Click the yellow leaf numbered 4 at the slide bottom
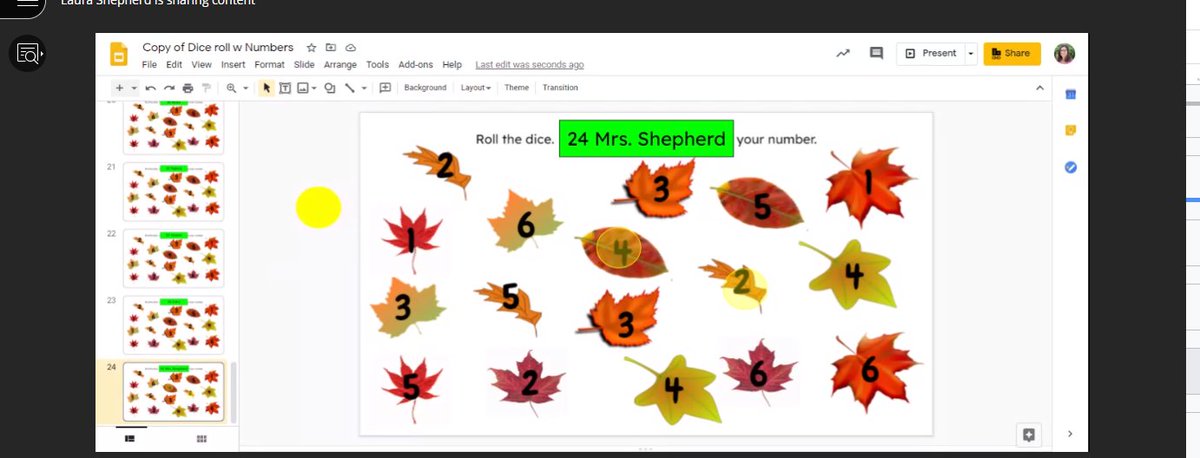 coord(673,388)
